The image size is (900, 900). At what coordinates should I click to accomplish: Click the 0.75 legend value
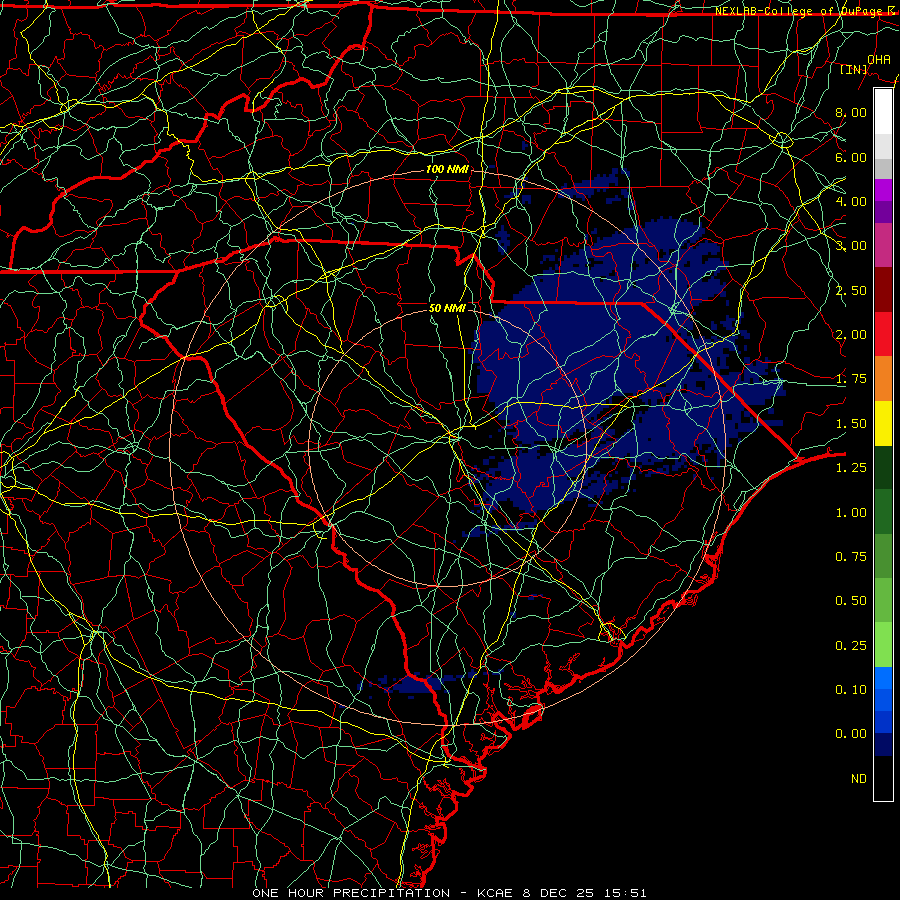click(851, 557)
